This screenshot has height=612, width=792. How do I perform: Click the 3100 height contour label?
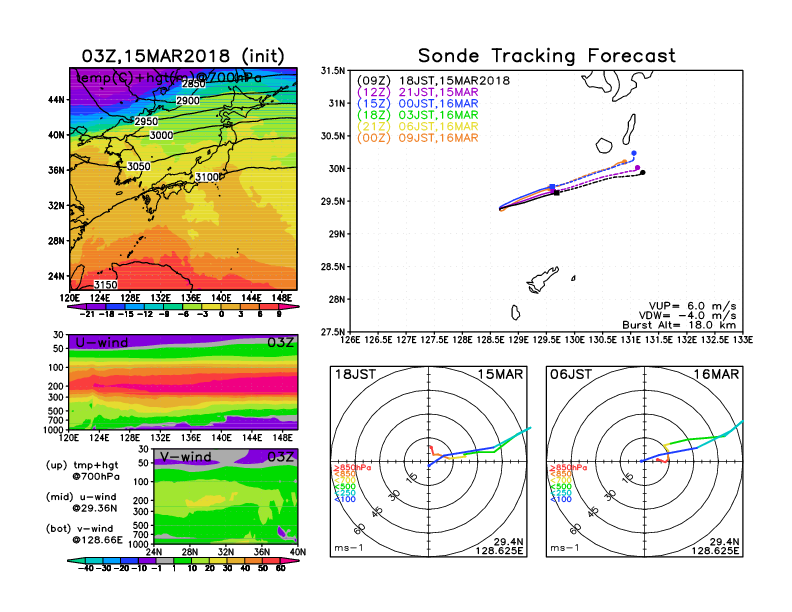[207, 177]
